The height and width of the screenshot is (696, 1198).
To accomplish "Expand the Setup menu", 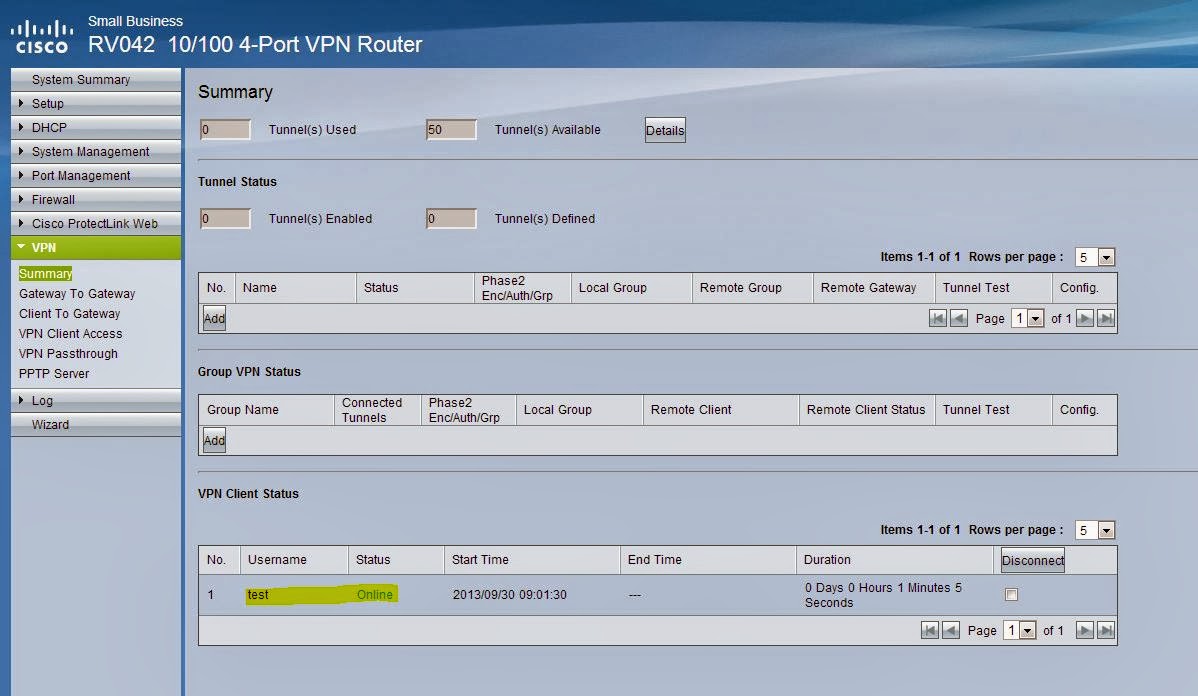I will pyautogui.click(x=96, y=103).
